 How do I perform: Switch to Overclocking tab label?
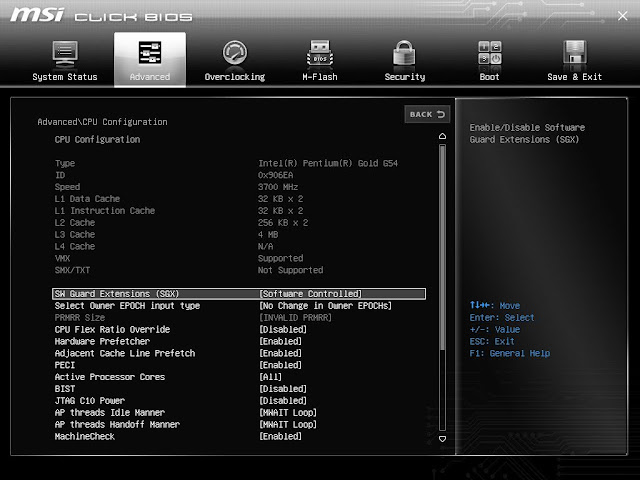coord(235,77)
